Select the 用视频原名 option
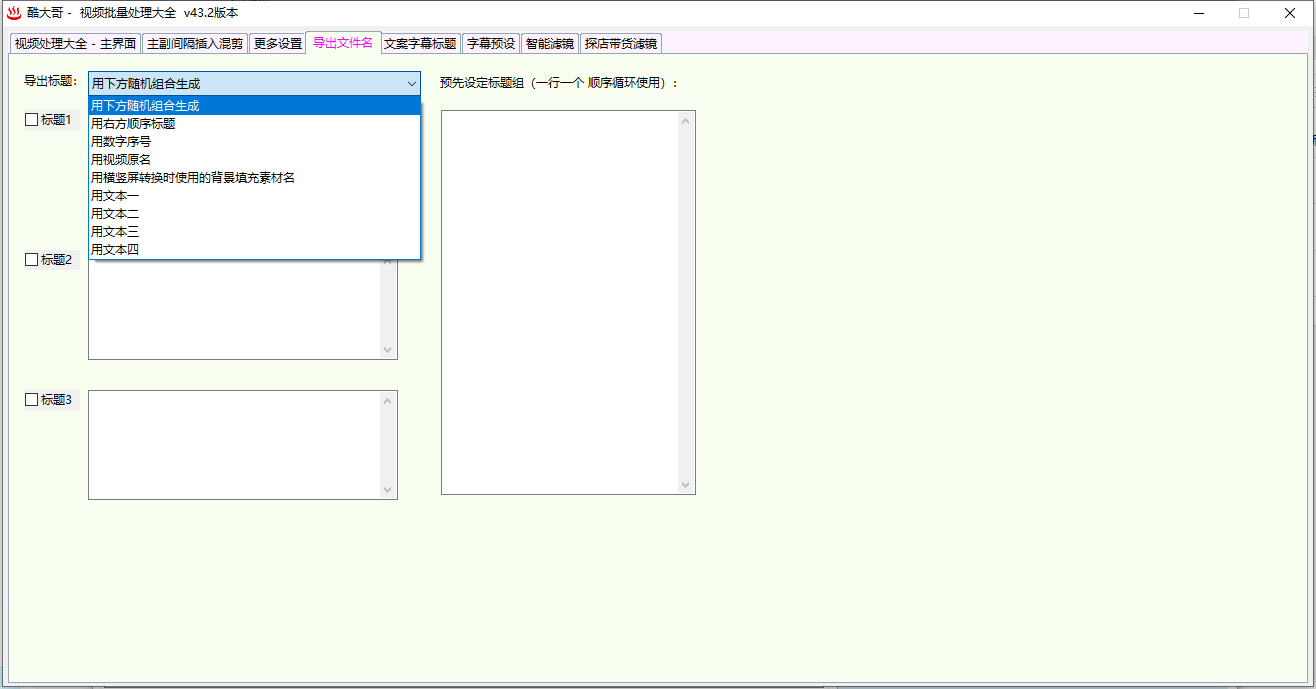1316x689 pixels. tap(254, 160)
